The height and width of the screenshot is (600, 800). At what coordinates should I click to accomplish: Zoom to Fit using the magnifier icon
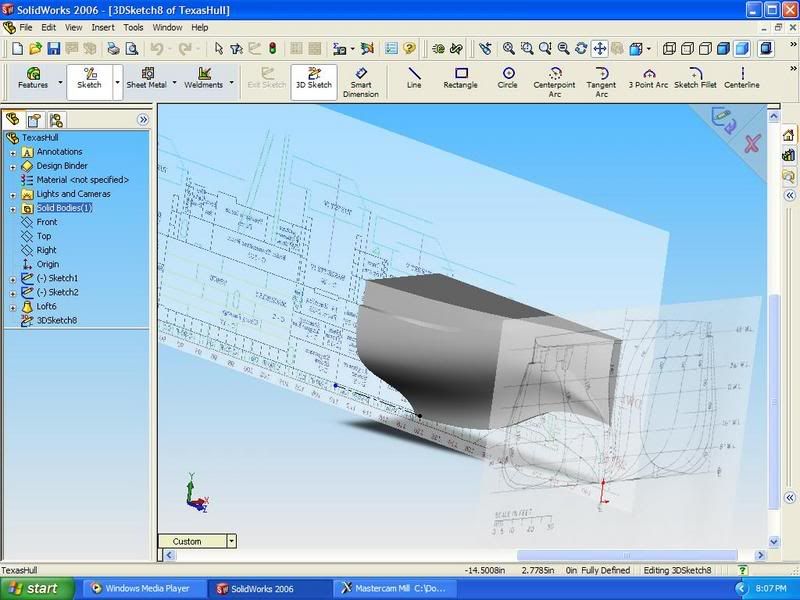[x=509, y=49]
